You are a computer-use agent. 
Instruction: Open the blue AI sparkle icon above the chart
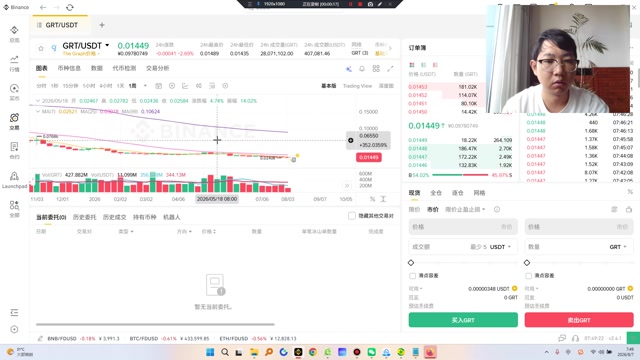click(349, 69)
